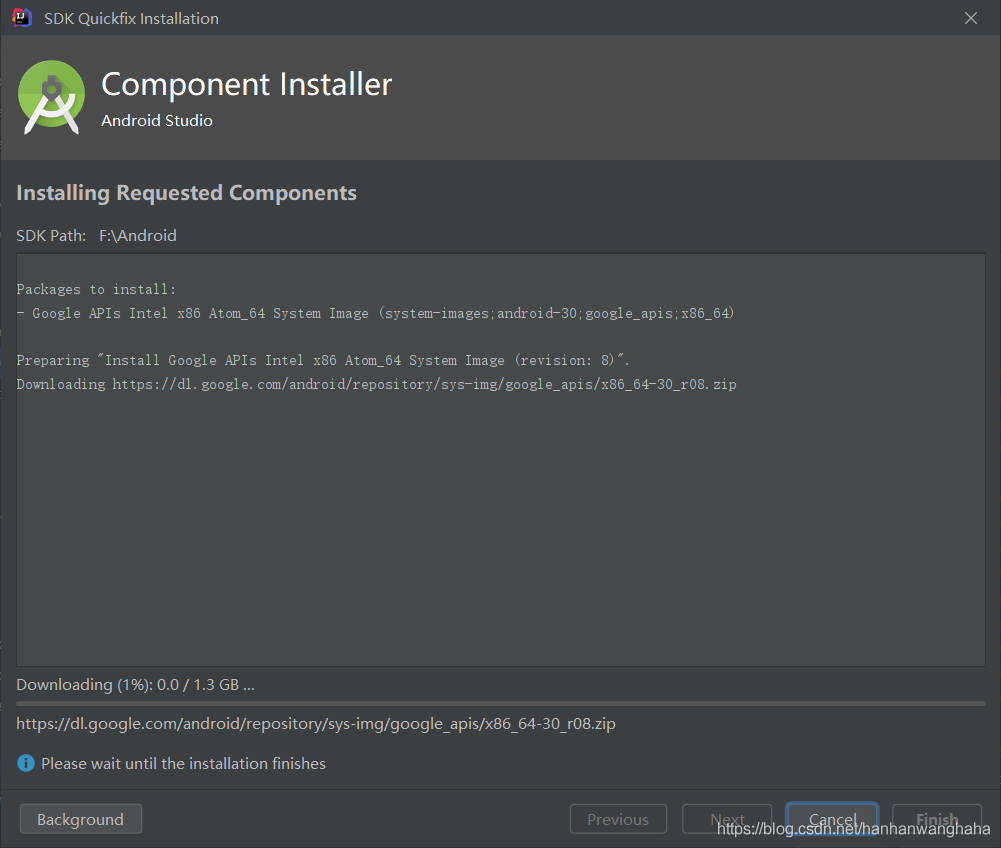Open the x86_64-30_r08.zip download URL
Screen dimensions: 1001x848
pyautogui.click(x=315, y=723)
